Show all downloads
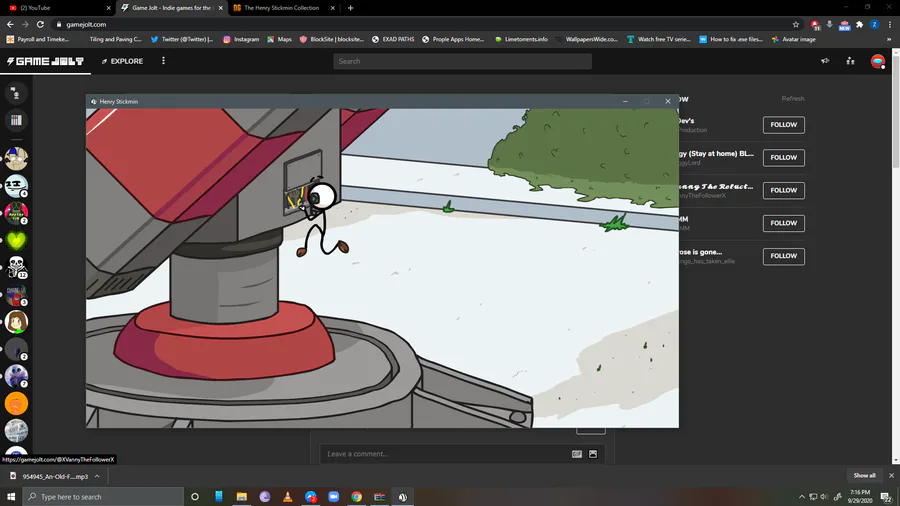This screenshot has height=506, width=900. (864, 476)
